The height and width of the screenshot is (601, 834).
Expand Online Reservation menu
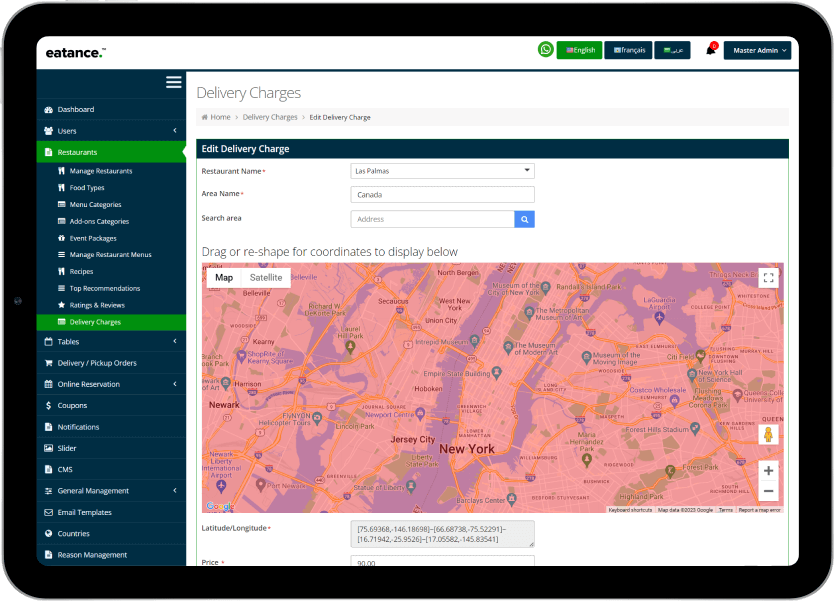tap(111, 384)
